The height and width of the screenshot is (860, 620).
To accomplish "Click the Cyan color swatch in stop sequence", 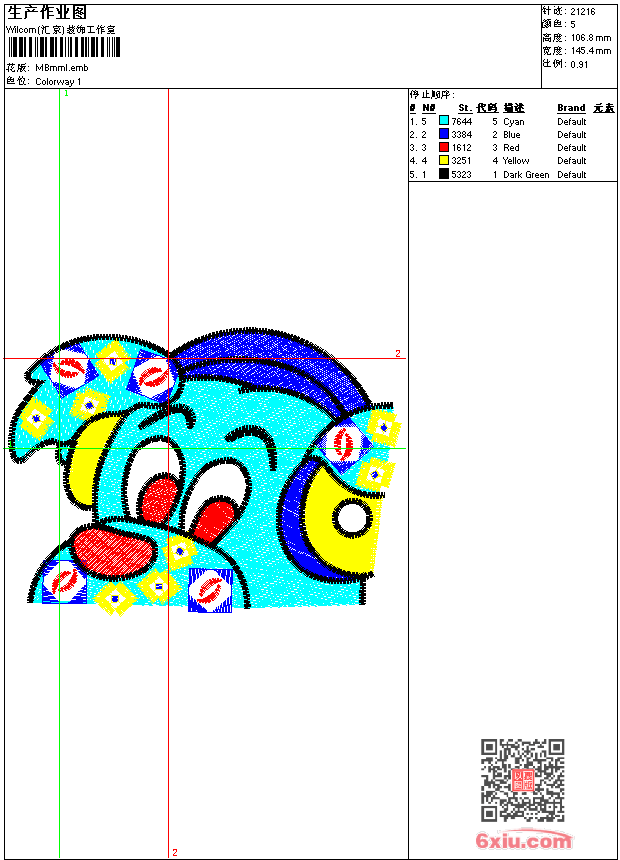I will [444, 121].
